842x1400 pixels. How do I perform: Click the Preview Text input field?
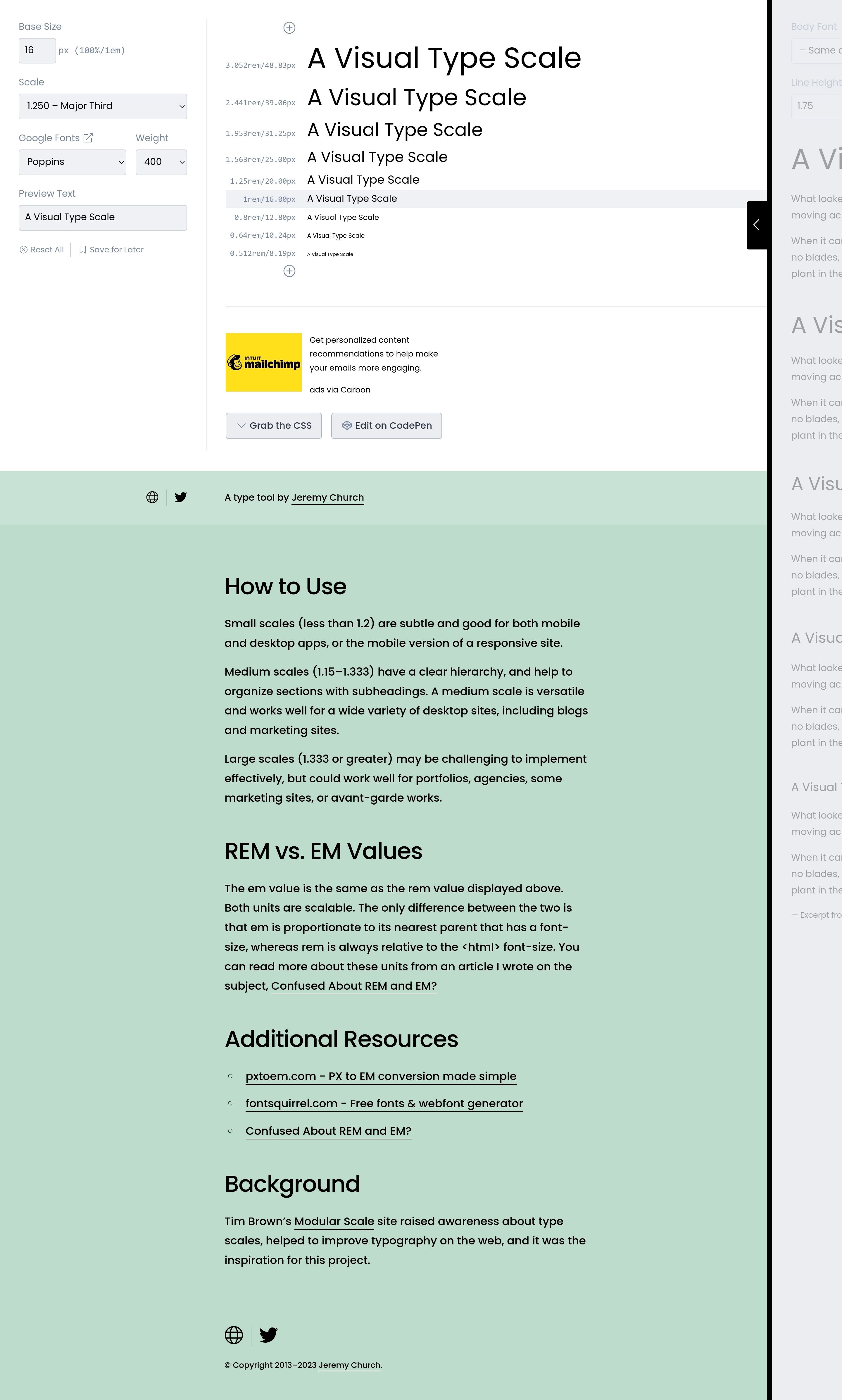click(x=103, y=217)
